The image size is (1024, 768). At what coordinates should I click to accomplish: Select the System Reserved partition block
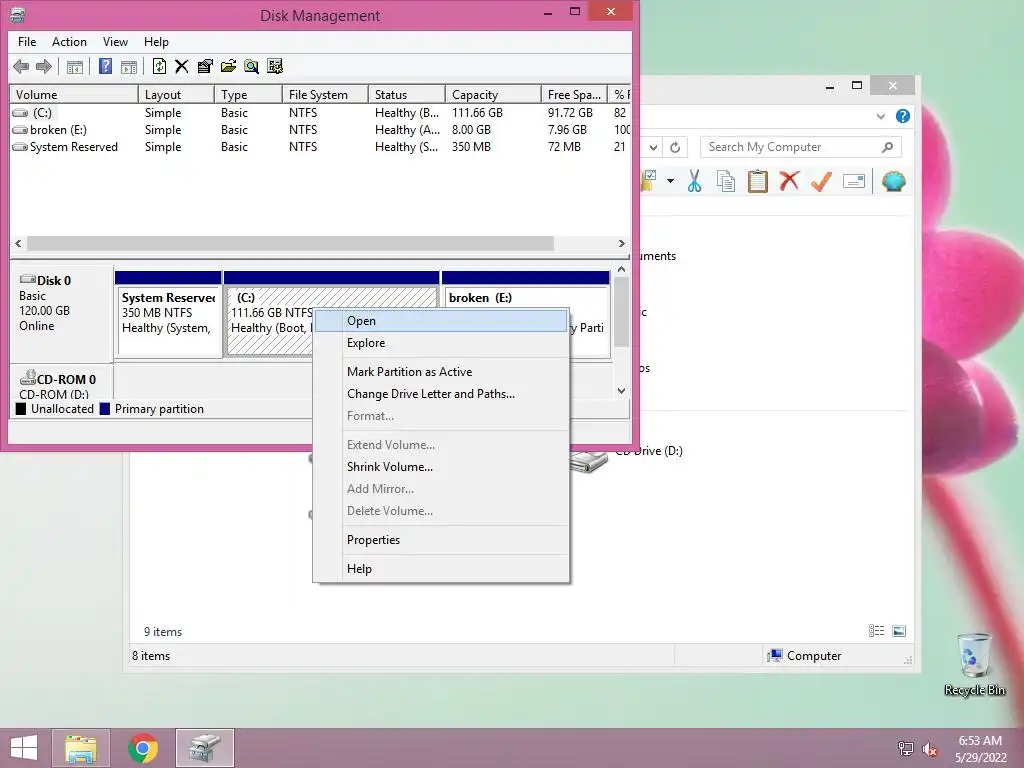click(x=168, y=314)
